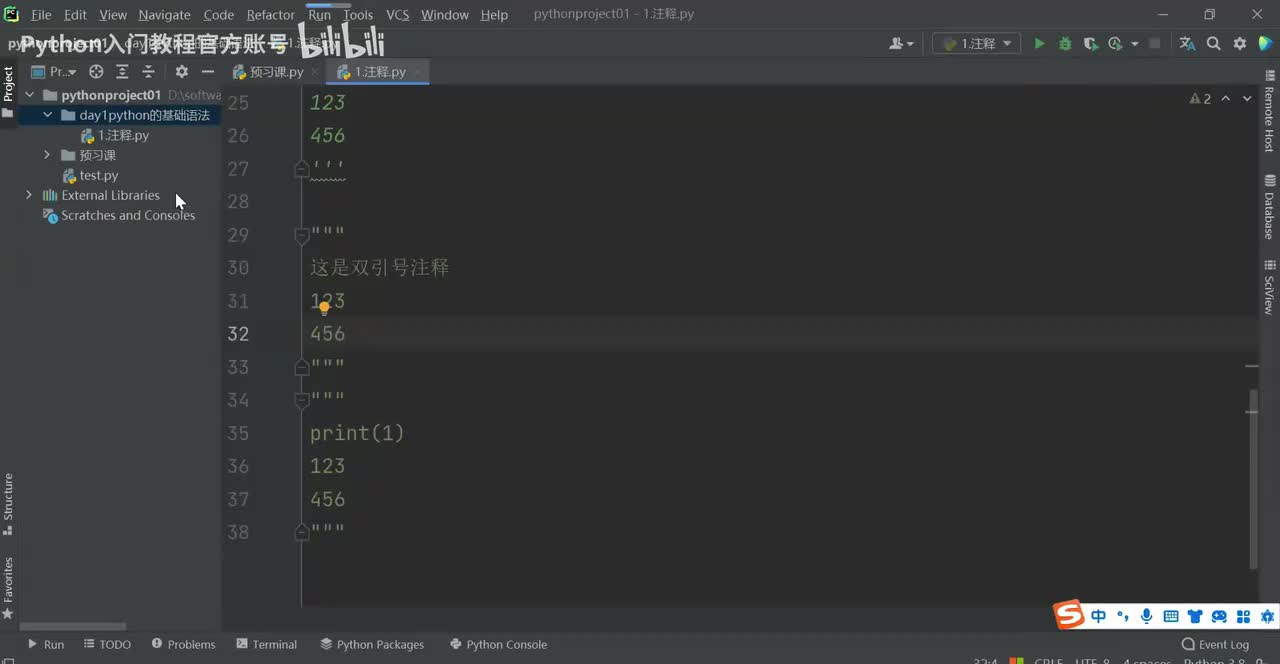Viewport: 1280px width, 664px height.
Task: Click the Sogou game controller icon
Action: pos(1219,616)
